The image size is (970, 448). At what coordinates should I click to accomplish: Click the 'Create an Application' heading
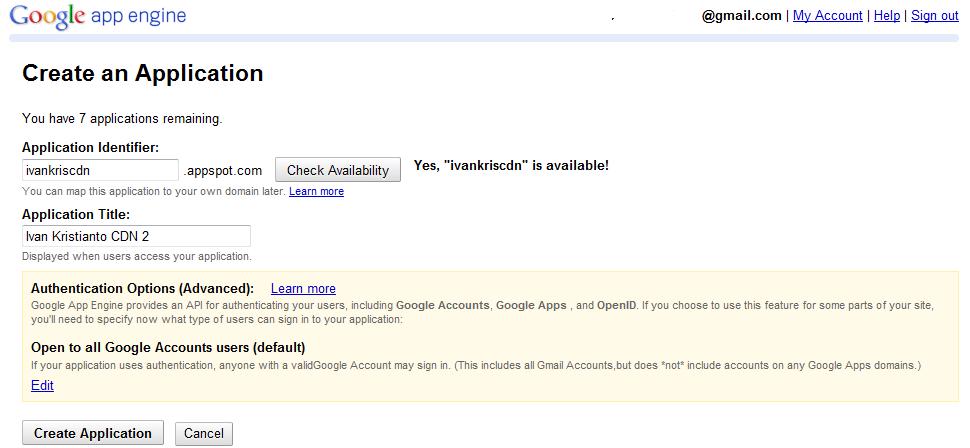tap(143, 73)
